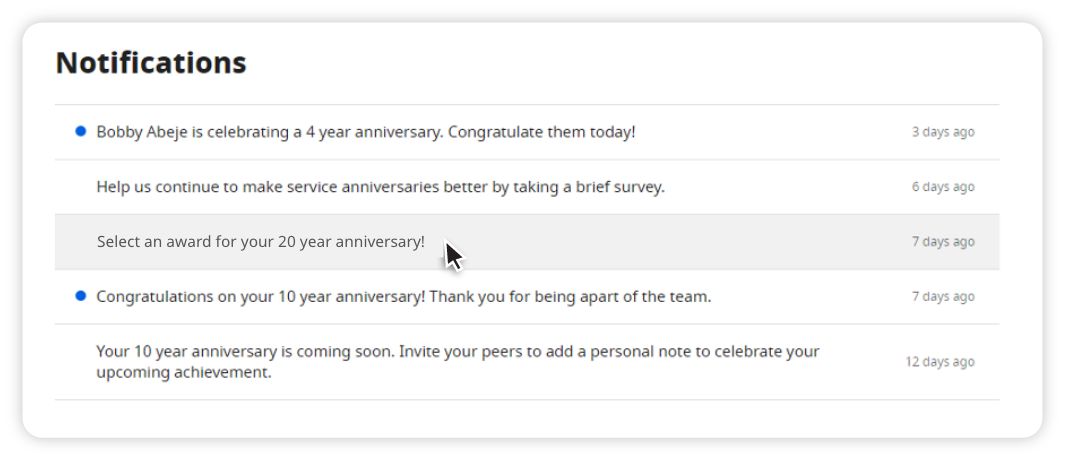The height and width of the screenshot is (461, 1065).
Task: Click the '12 days ago' timestamp
Action: 939,362
